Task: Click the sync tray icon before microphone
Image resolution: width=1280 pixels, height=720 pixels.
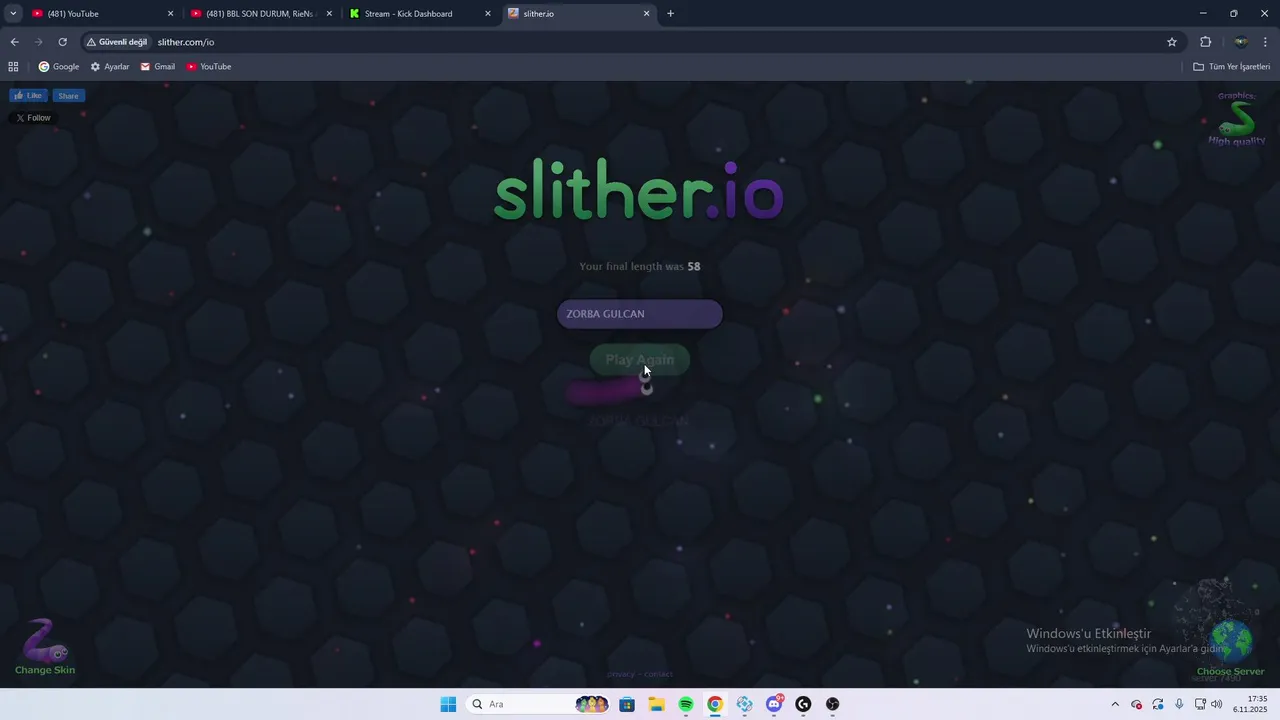Action: [1158, 704]
